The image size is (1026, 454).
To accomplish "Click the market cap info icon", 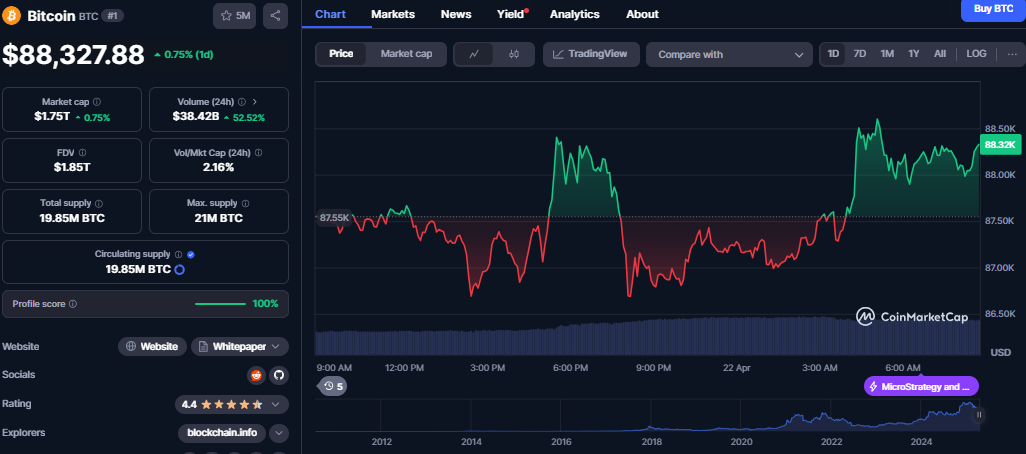I will [97, 102].
